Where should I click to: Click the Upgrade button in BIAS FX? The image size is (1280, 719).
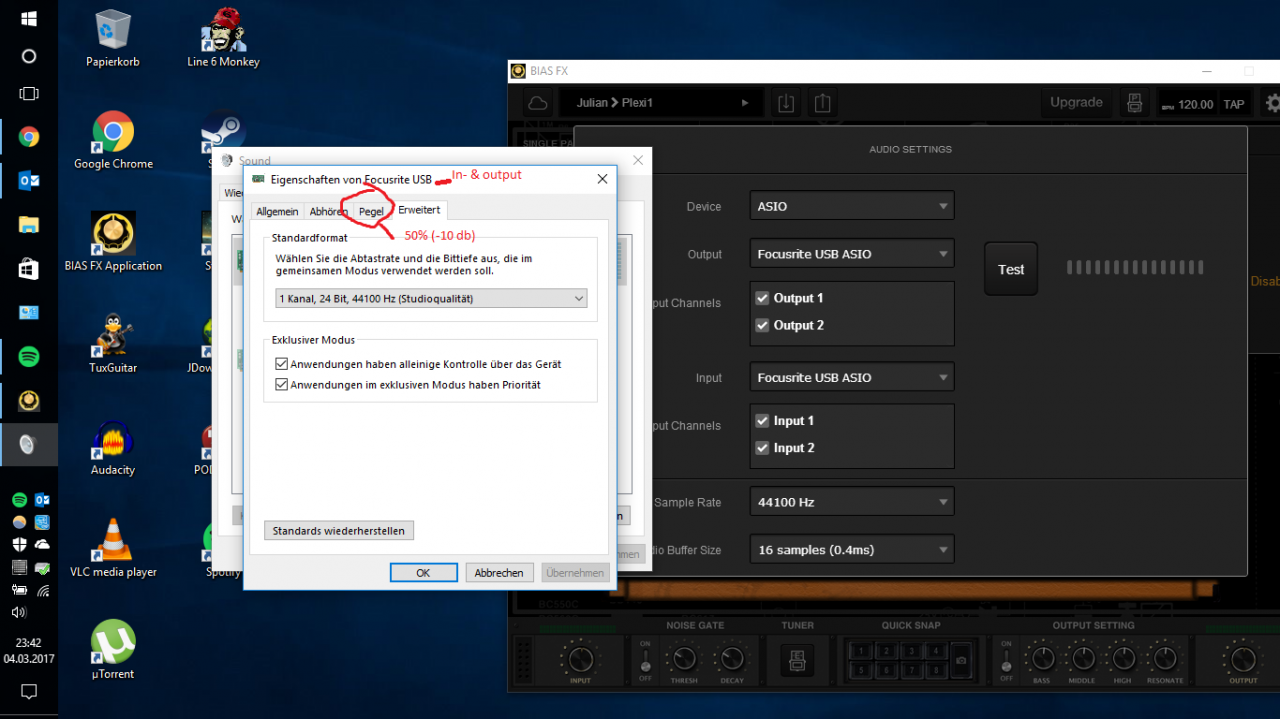pos(1076,102)
